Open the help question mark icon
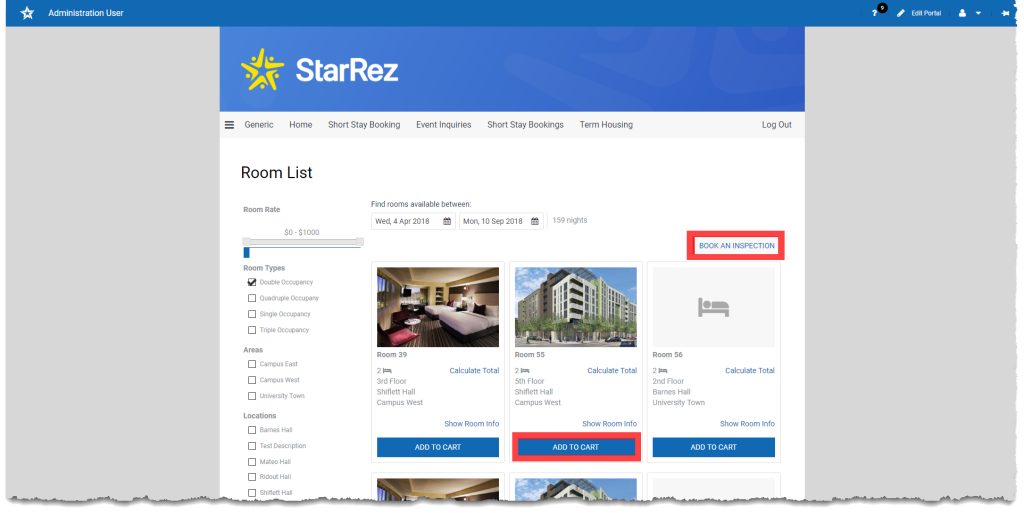The height and width of the screenshot is (513, 1024). 874,13
